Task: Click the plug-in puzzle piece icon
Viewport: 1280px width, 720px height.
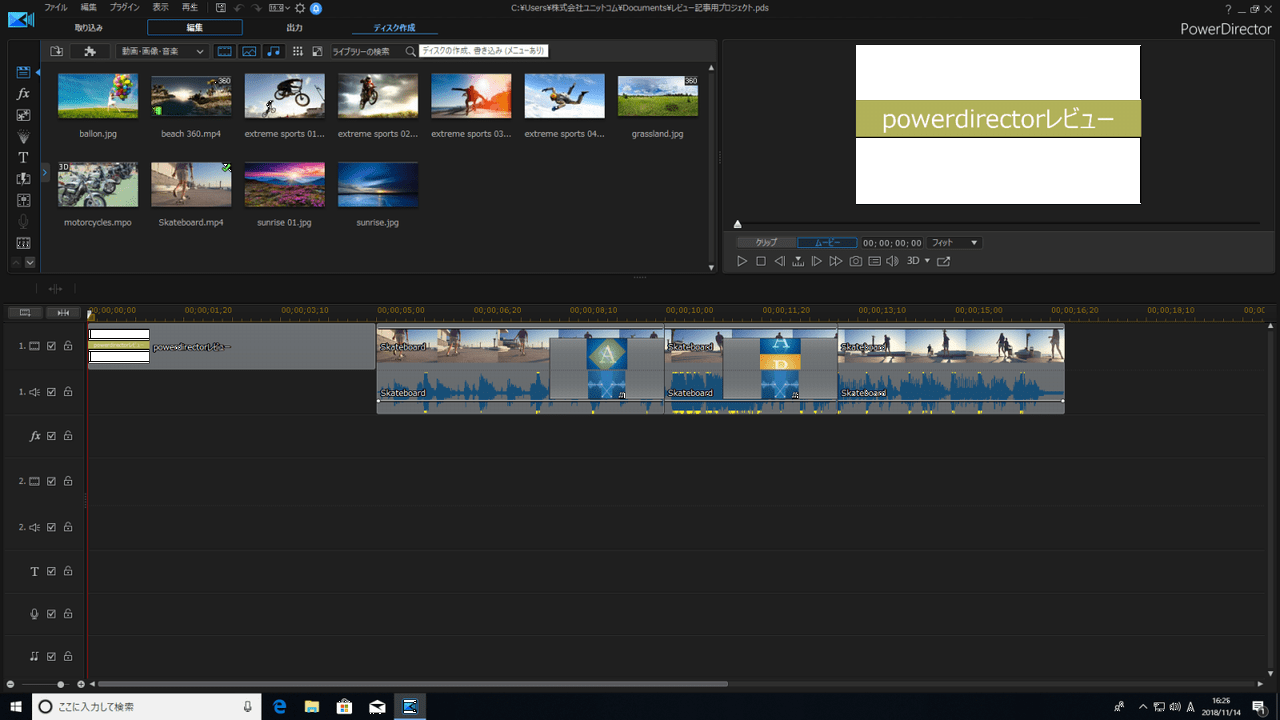Action: 90,51
